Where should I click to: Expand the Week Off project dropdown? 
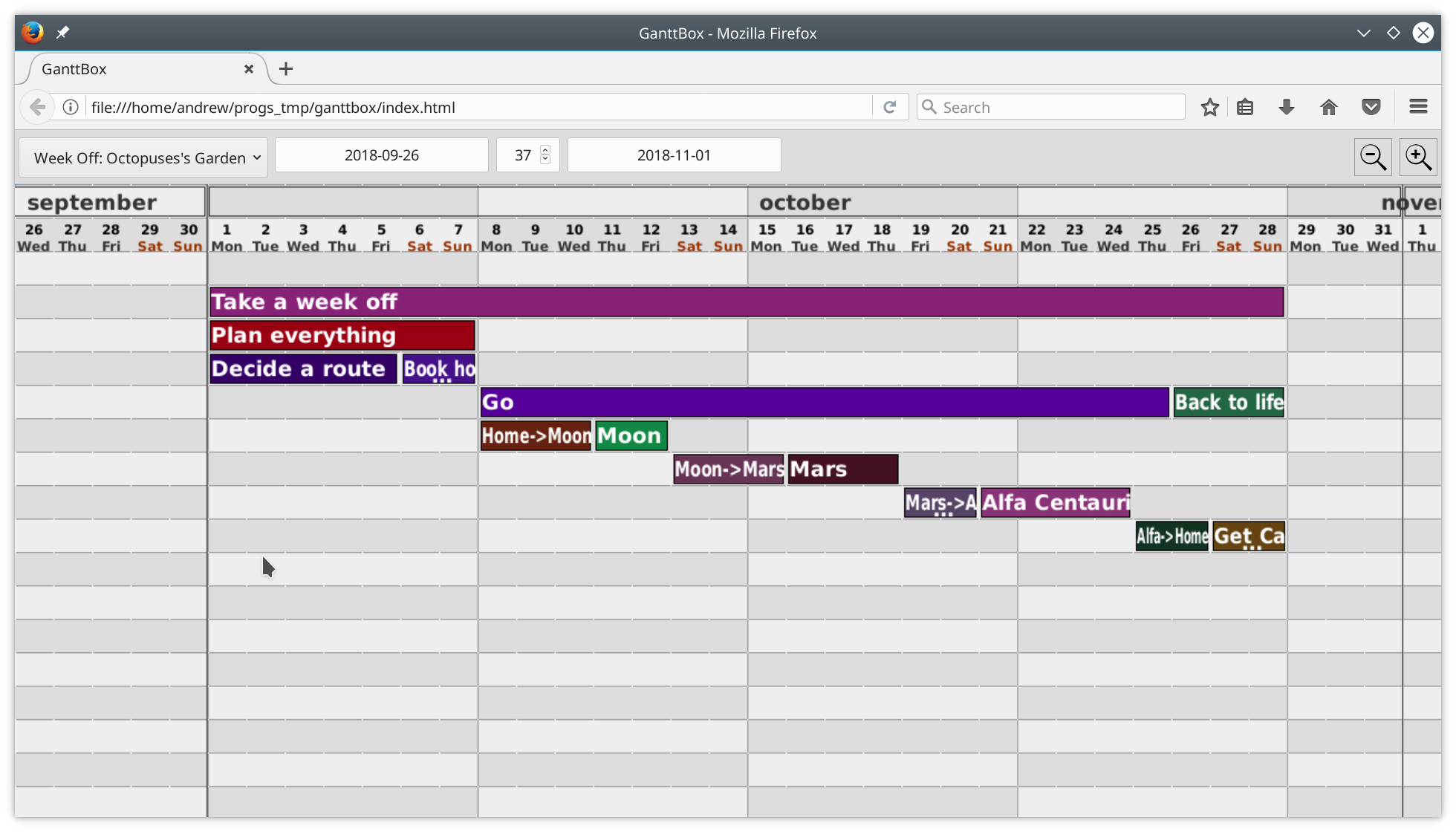[143, 157]
